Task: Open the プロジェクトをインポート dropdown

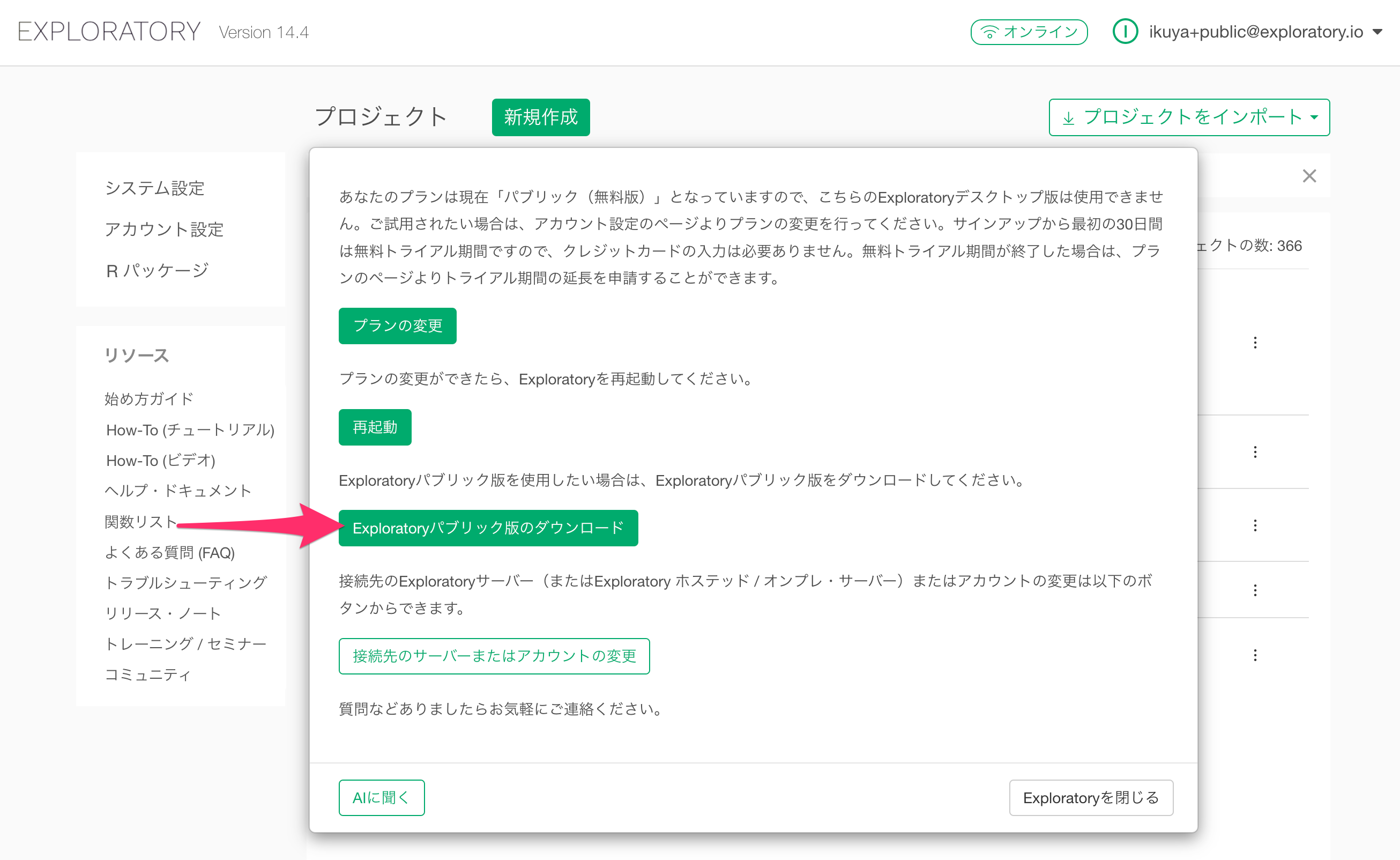Action: [1188, 117]
